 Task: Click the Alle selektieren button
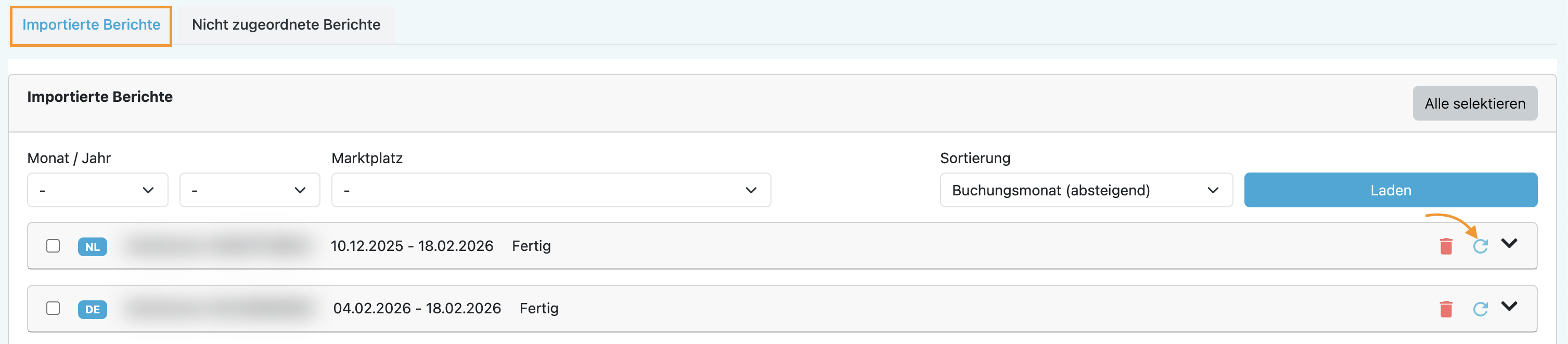[x=1474, y=103]
